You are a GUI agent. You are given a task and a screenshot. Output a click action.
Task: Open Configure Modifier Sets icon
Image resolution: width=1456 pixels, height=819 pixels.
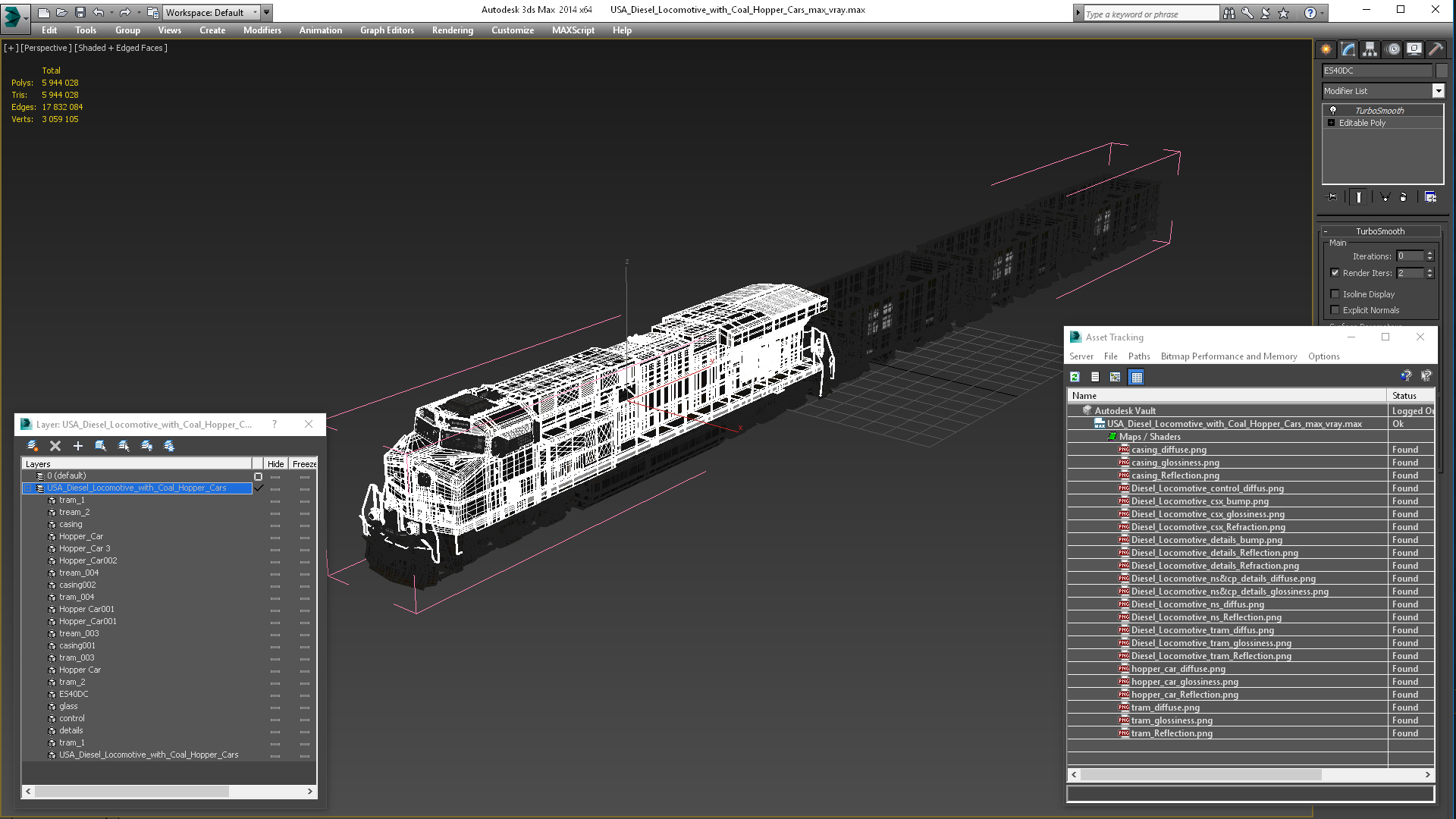[x=1430, y=197]
